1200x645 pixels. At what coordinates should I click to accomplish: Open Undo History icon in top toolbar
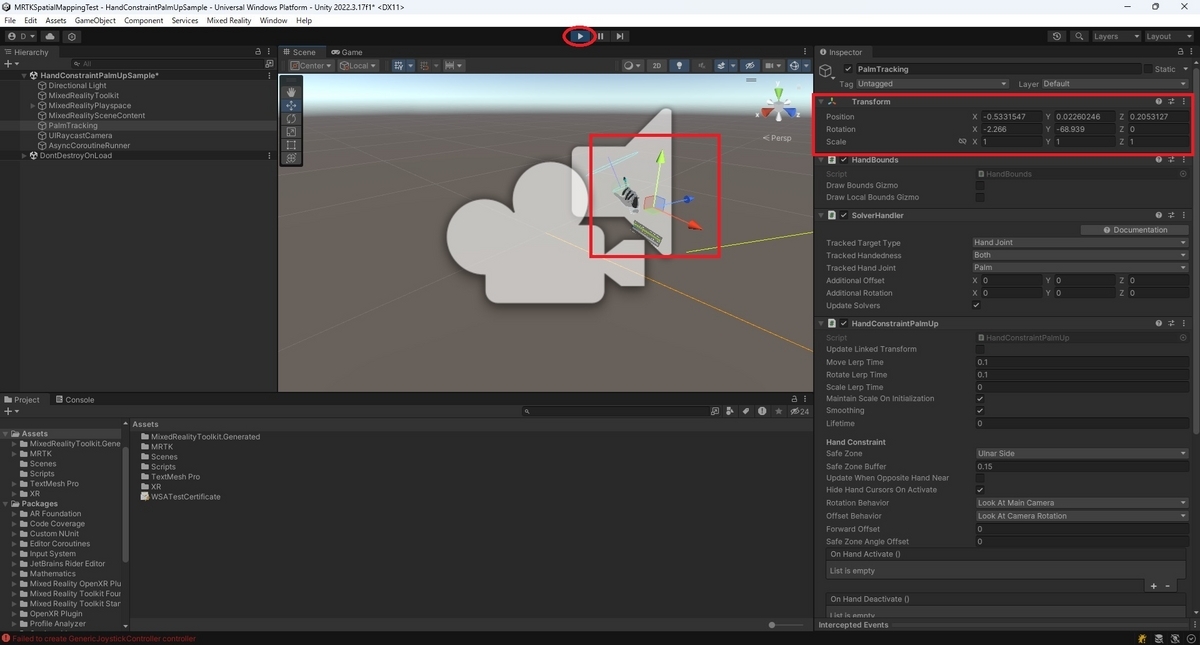pyautogui.click(x=1057, y=36)
